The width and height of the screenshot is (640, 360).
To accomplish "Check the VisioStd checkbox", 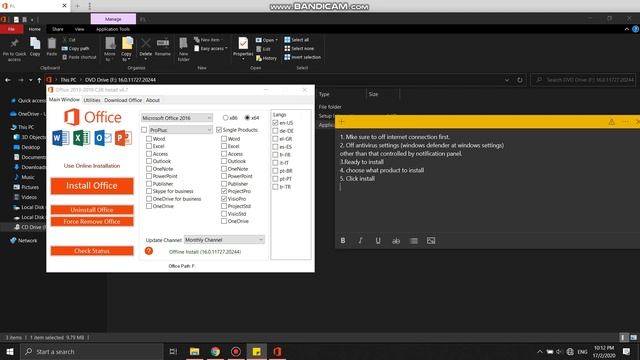I will tap(224, 213).
